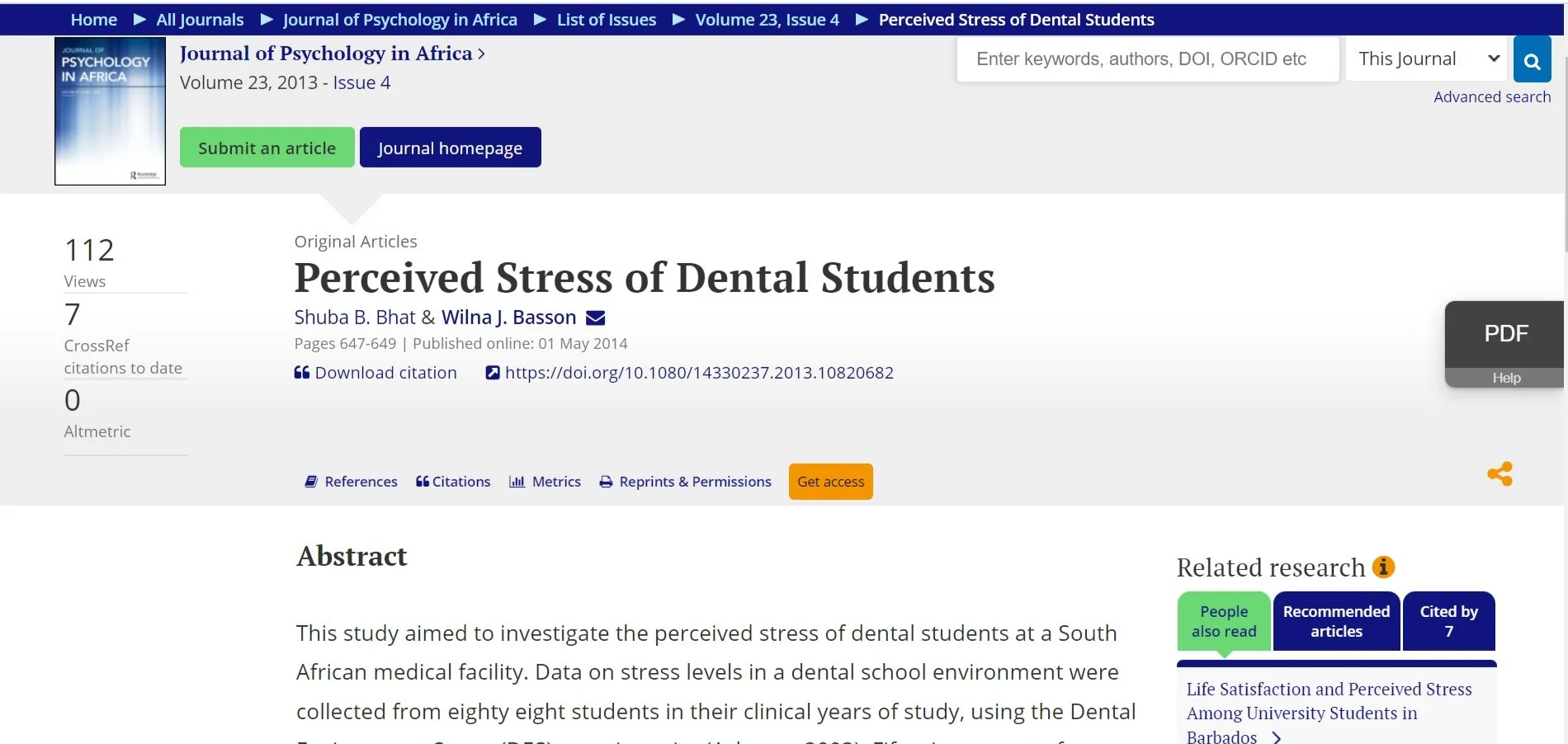Image resolution: width=1568 pixels, height=744 pixels.
Task: Click the Related research info icon
Action: tap(1383, 567)
